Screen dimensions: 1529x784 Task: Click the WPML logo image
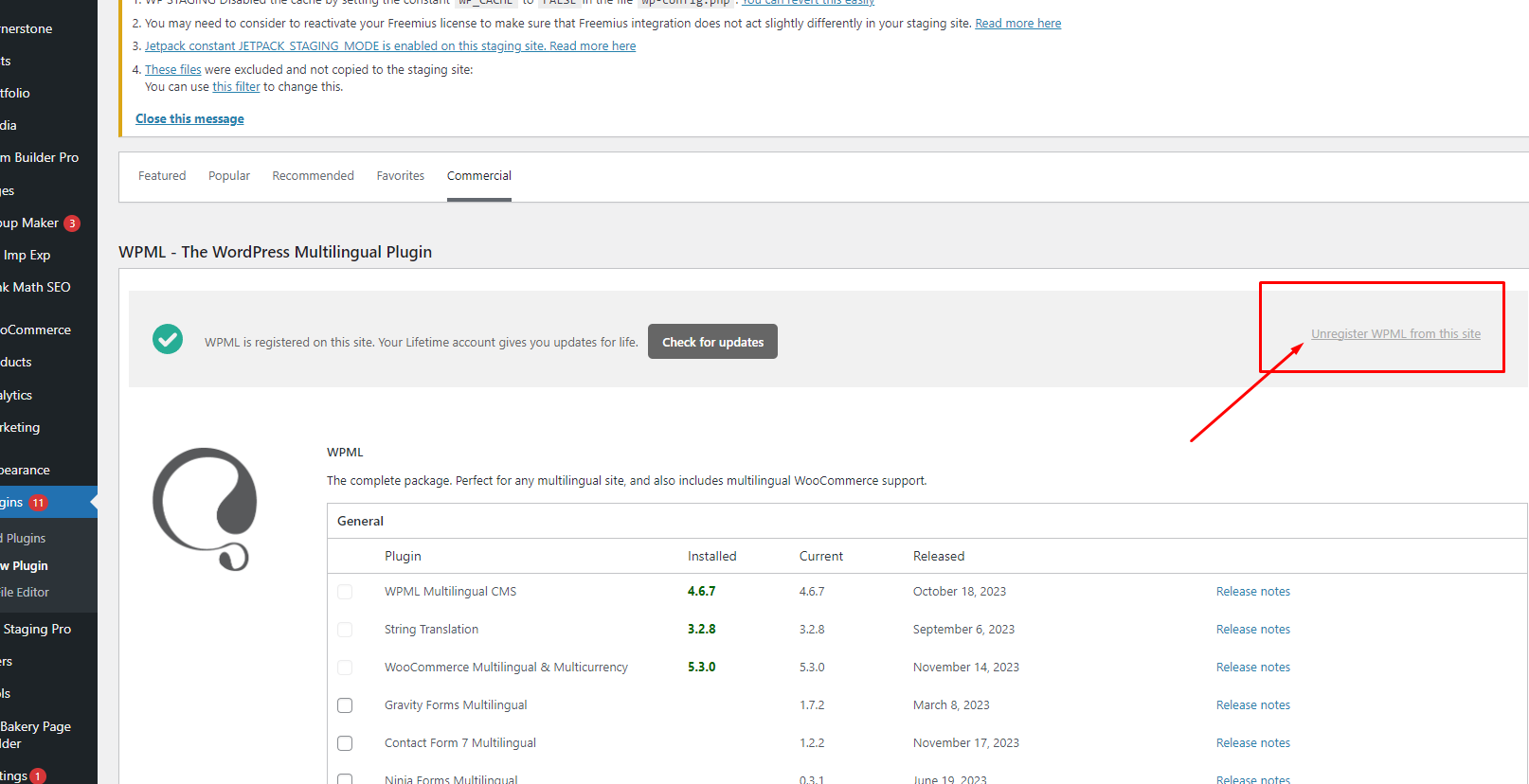click(x=206, y=508)
